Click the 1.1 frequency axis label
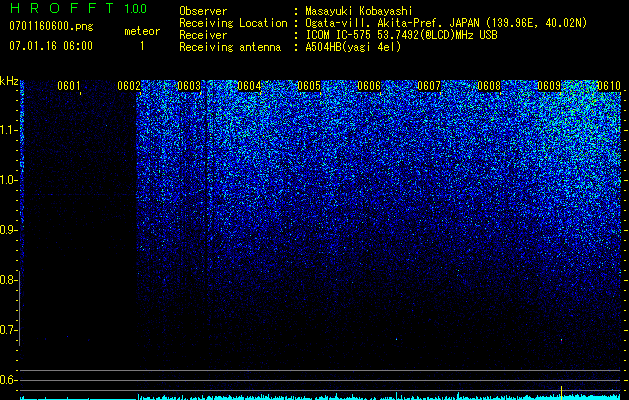 8,130
